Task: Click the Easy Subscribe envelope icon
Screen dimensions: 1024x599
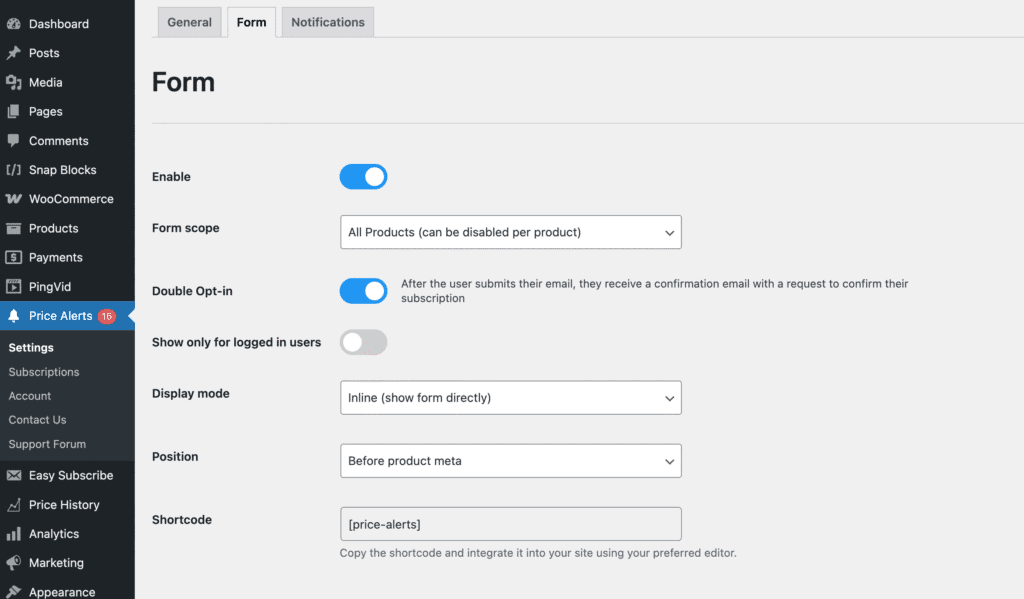Action: 14,476
